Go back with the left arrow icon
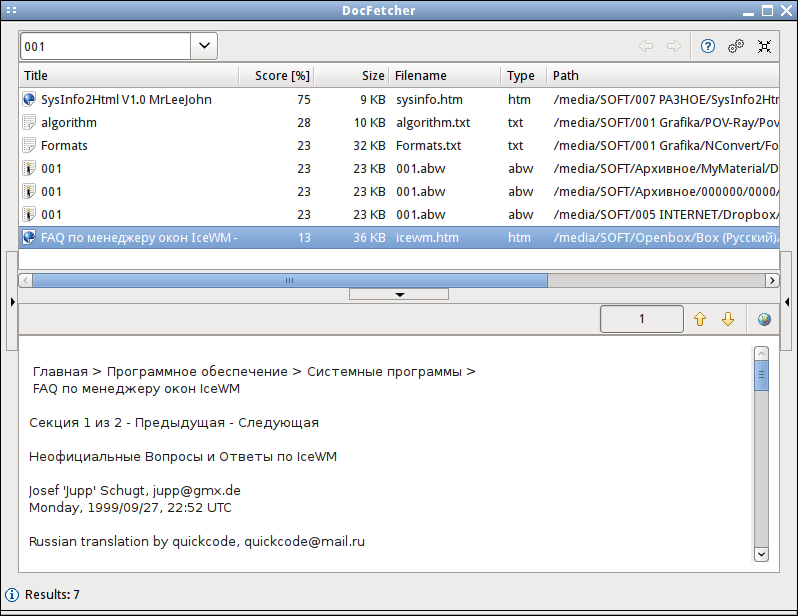This screenshot has width=798, height=616. coord(646,46)
